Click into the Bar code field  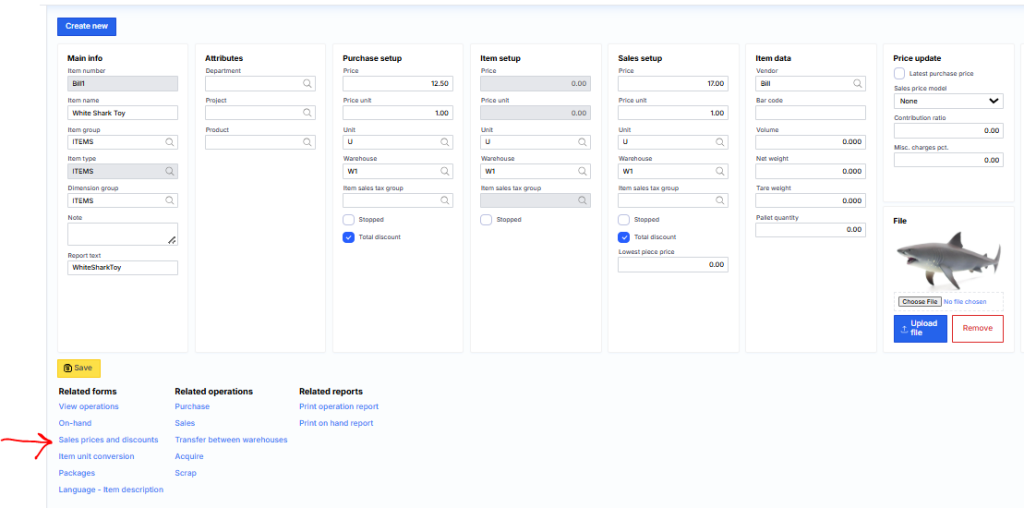pyautogui.click(x=810, y=113)
